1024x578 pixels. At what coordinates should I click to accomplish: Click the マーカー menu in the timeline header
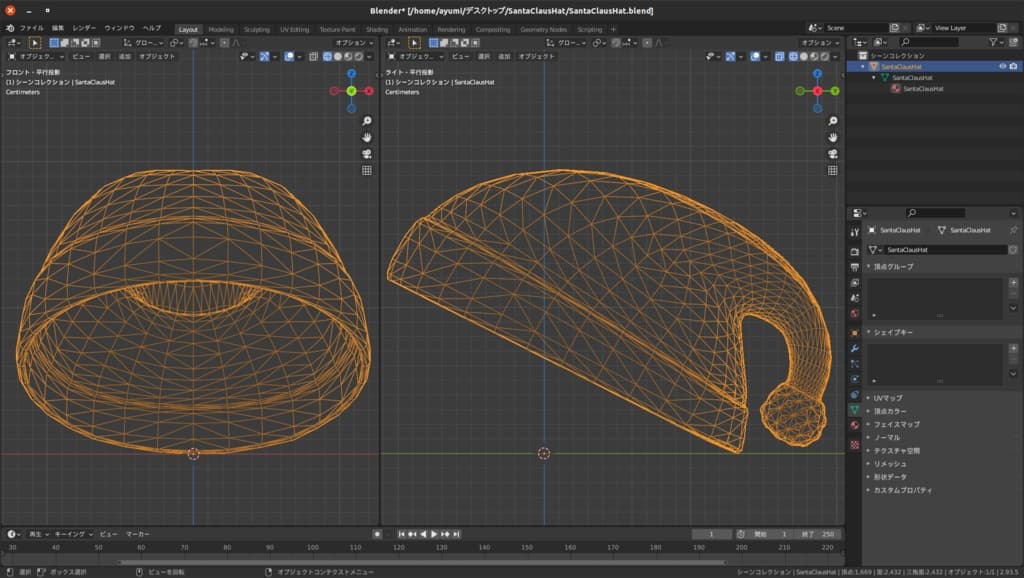[138, 534]
